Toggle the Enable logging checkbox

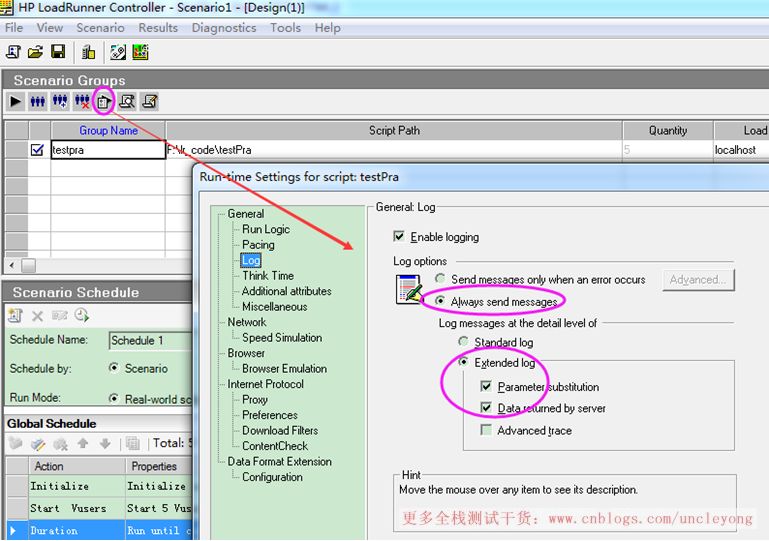399,236
